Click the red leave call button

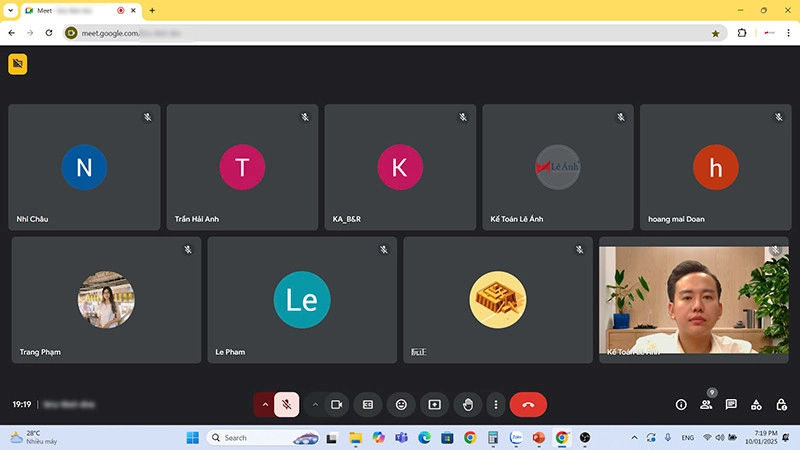528,404
